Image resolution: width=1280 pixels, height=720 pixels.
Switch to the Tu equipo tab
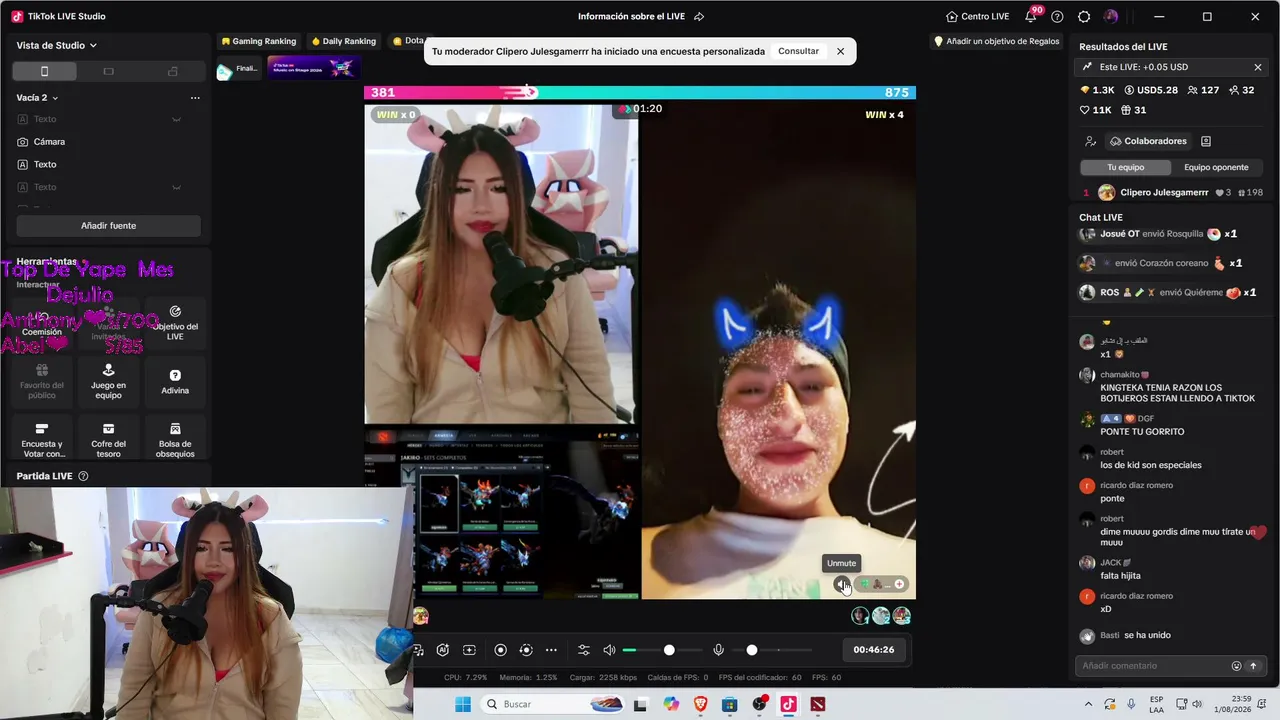coord(1125,167)
